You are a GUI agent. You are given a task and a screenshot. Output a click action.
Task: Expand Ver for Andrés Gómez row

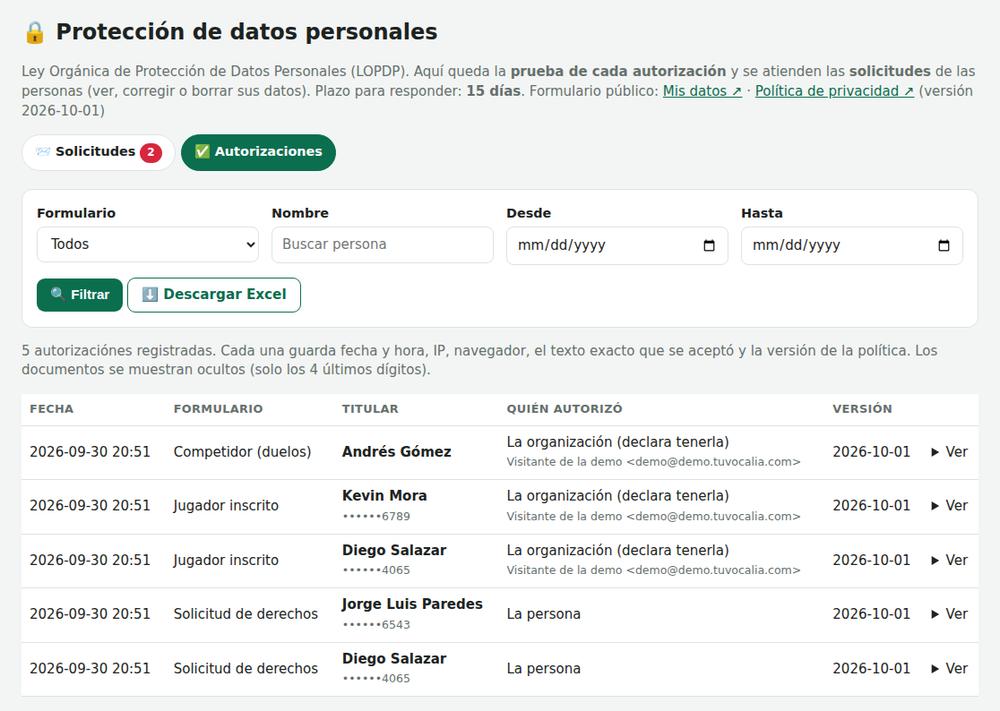click(950, 452)
